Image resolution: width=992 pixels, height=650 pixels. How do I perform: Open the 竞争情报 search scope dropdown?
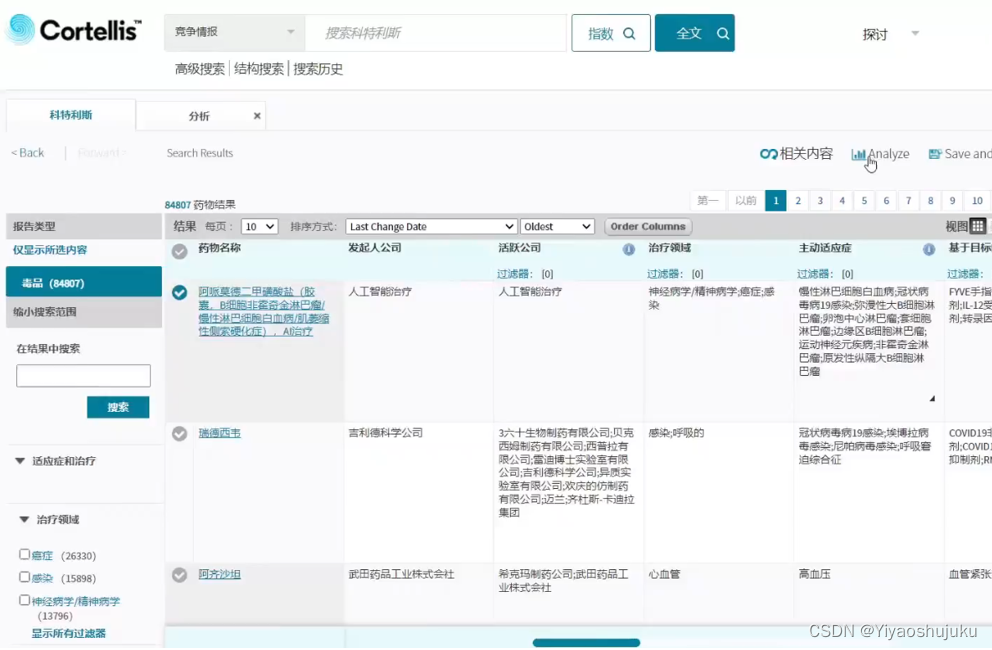tap(235, 32)
